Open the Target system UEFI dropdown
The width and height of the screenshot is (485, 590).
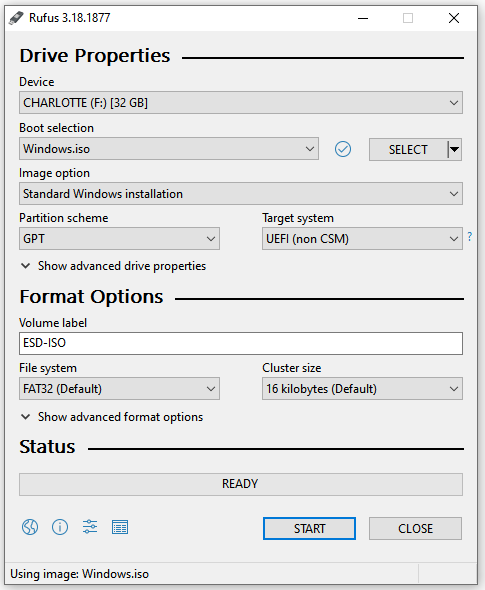(x=362, y=239)
